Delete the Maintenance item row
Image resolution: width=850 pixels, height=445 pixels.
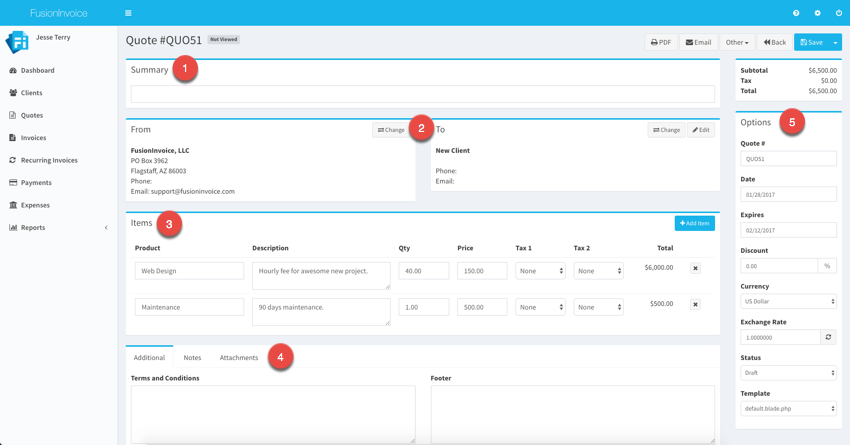[x=695, y=304]
